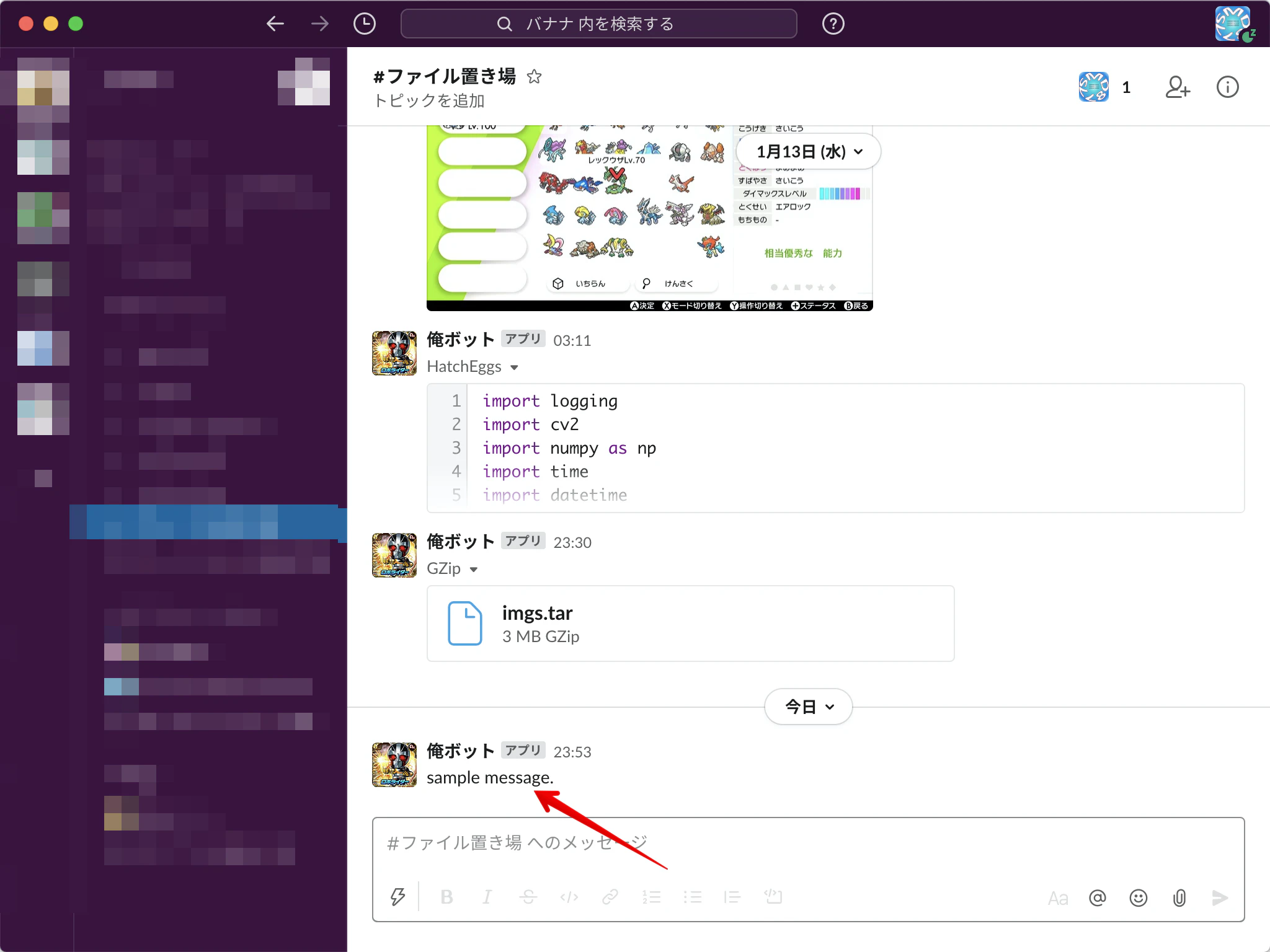Open the emoji picker
The height and width of the screenshot is (952, 1270).
point(1139,898)
